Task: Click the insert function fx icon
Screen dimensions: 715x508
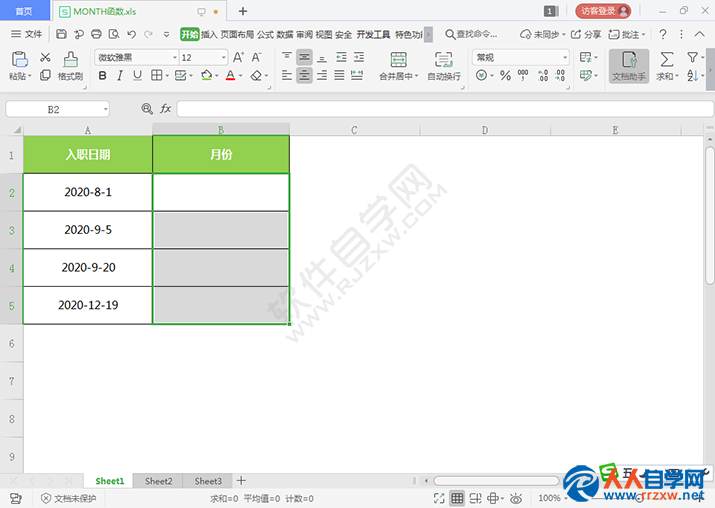Action: coord(165,109)
